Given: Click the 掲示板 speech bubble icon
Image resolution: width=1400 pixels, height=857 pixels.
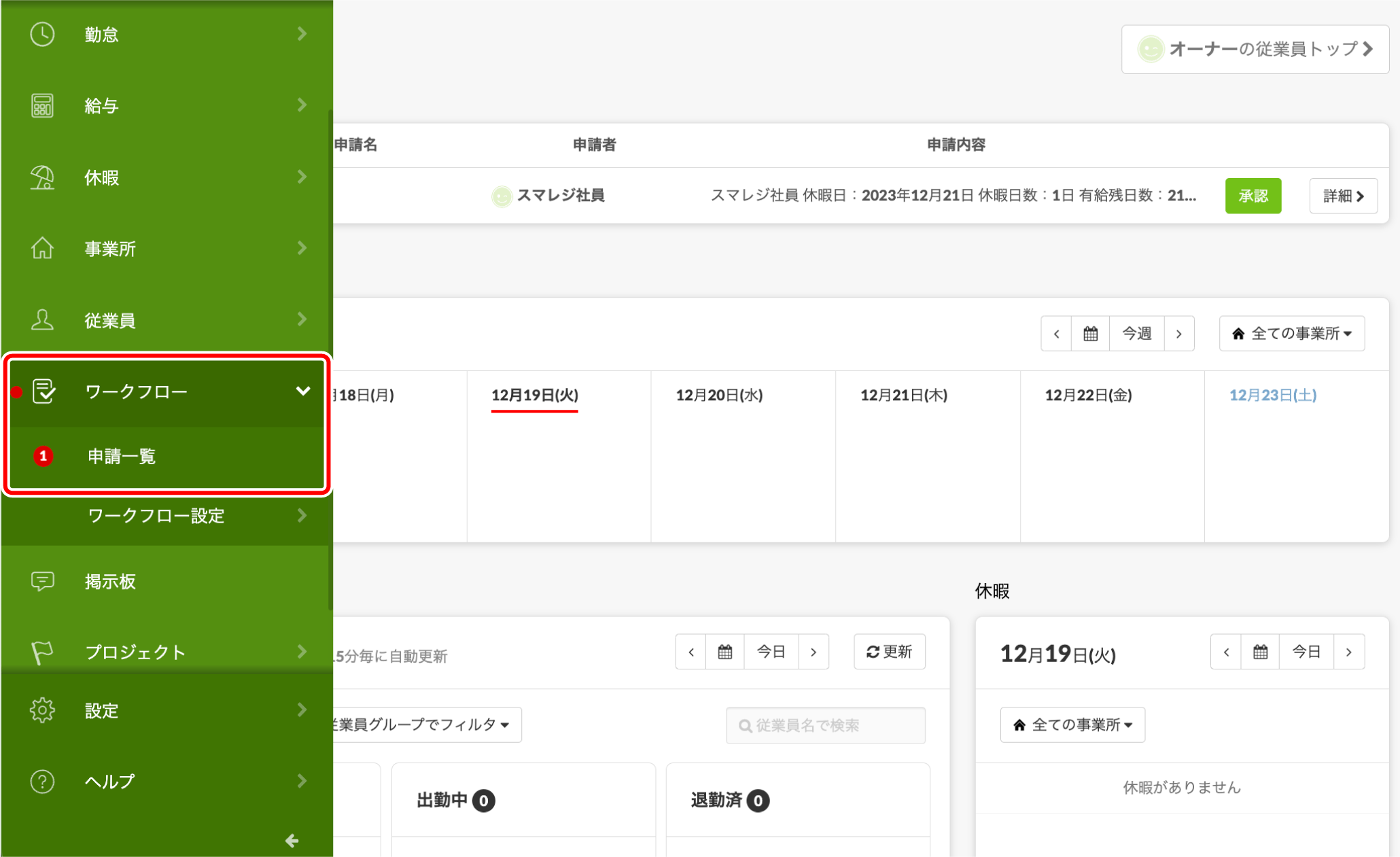Looking at the screenshot, I should pos(42,581).
